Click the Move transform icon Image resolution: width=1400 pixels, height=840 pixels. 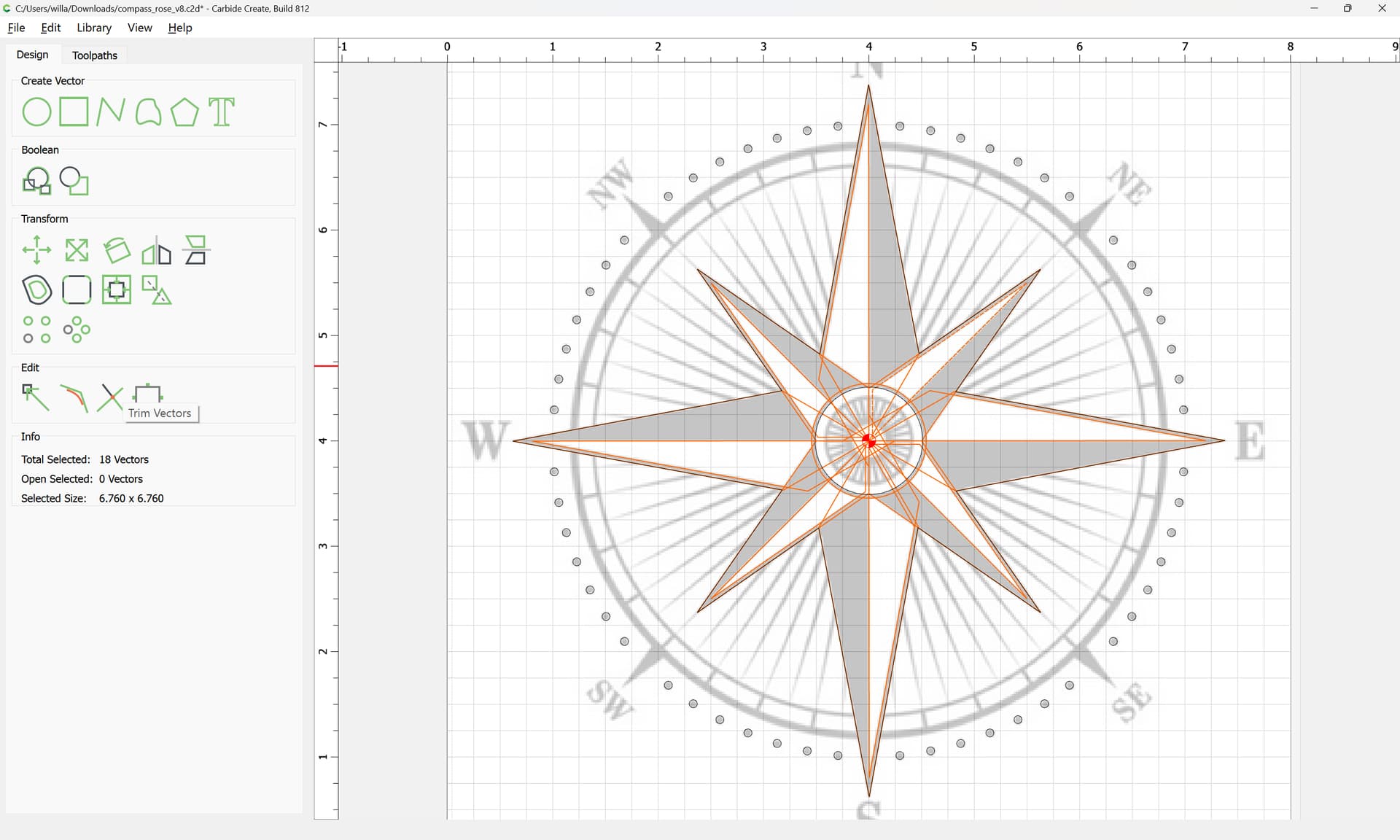(x=36, y=250)
